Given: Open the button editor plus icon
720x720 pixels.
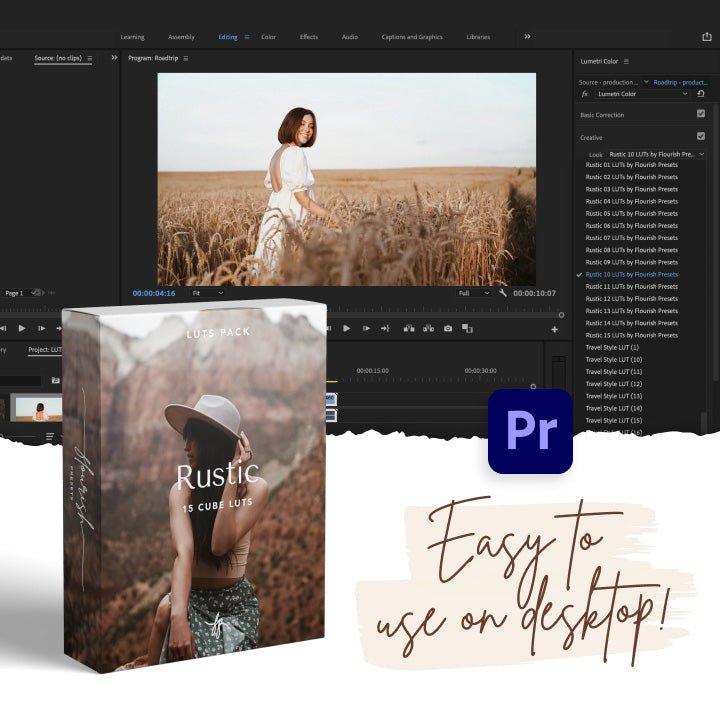Looking at the screenshot, I should [x=554, y=329].
